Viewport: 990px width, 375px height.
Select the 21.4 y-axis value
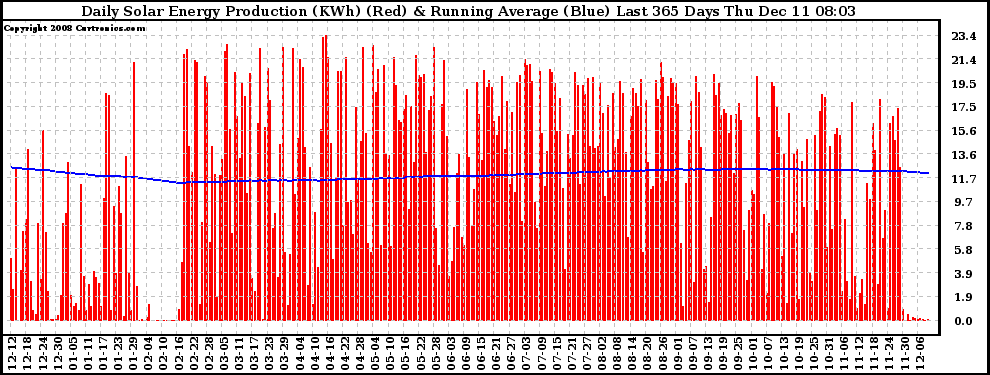click(x=964, y=60)
